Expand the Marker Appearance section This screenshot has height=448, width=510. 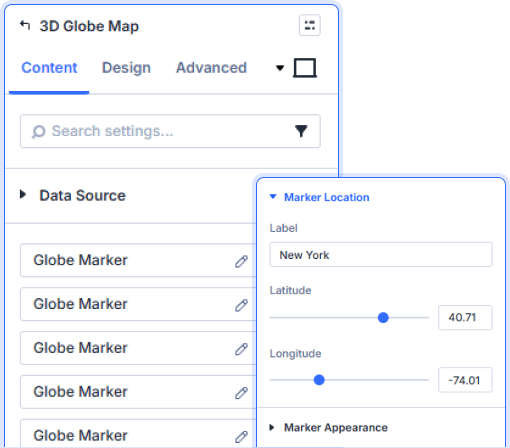329,427
